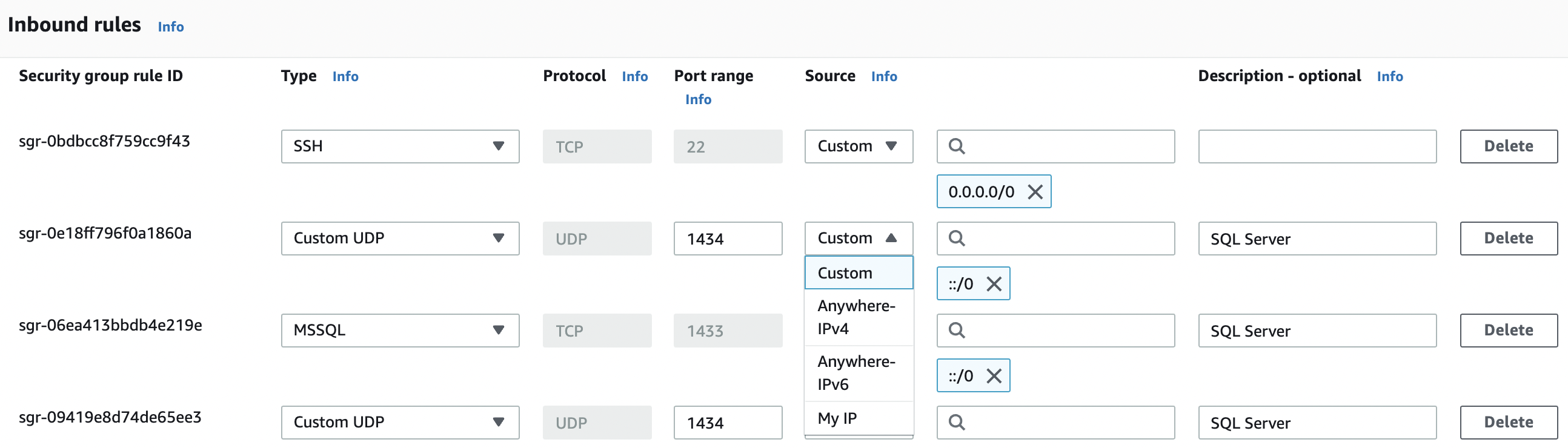The height and width of the screenshot is (448, 1568).
Task: Click the Inbound rules heading
Action: click(x=75, y=25)
